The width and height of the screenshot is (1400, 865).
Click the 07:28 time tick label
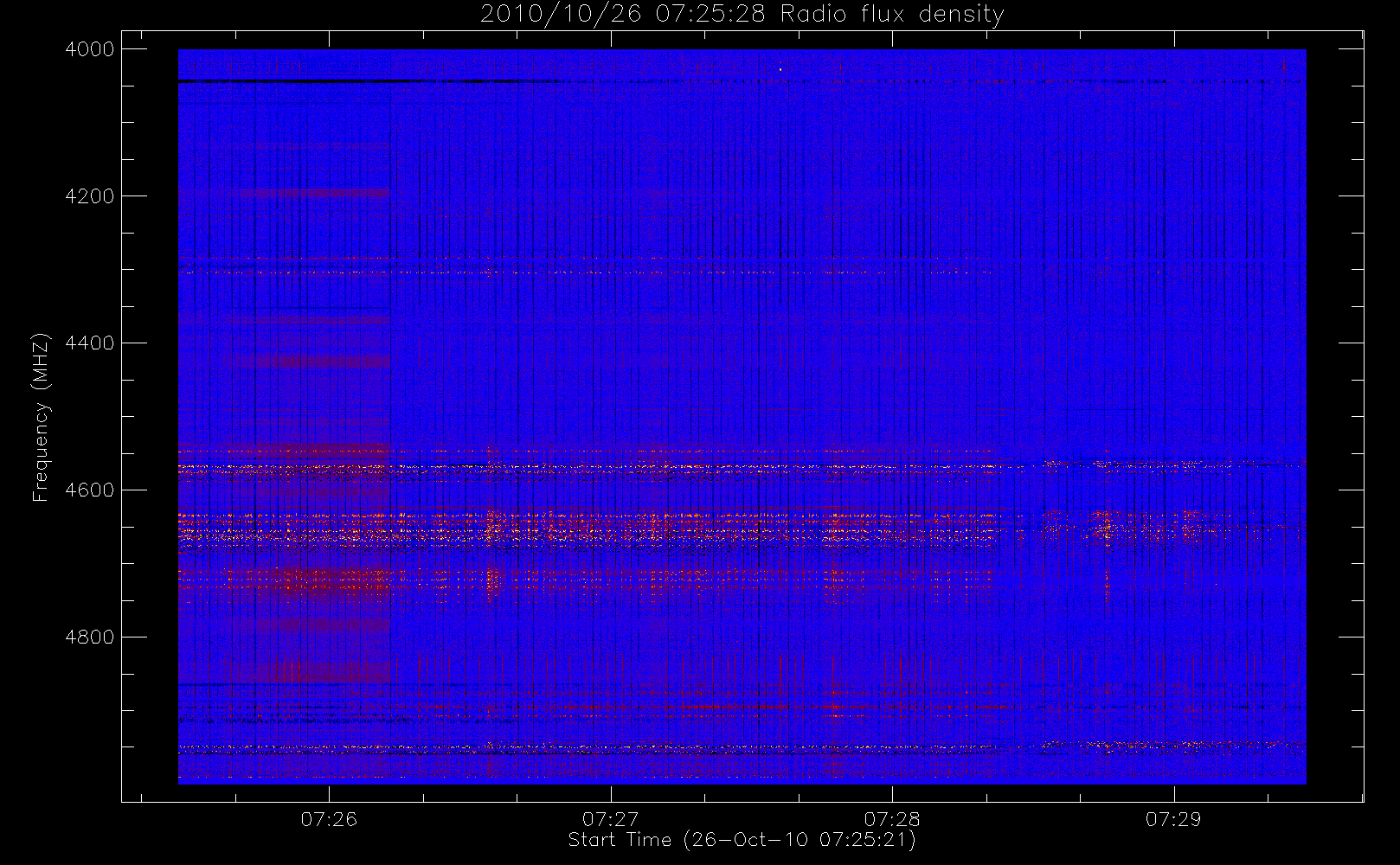click(892, 819)
